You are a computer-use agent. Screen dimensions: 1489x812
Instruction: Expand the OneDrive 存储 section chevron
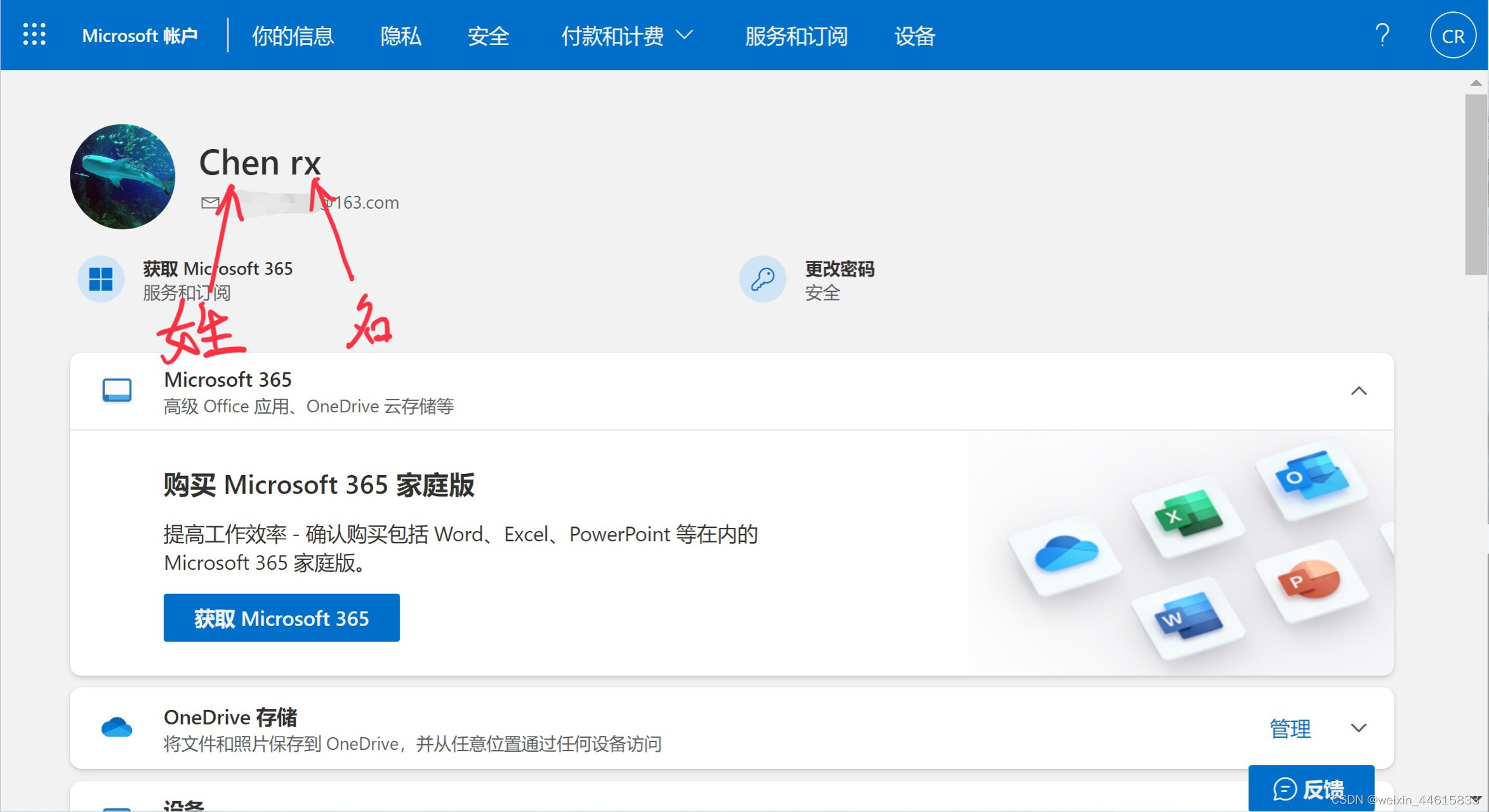point(1358,728)
